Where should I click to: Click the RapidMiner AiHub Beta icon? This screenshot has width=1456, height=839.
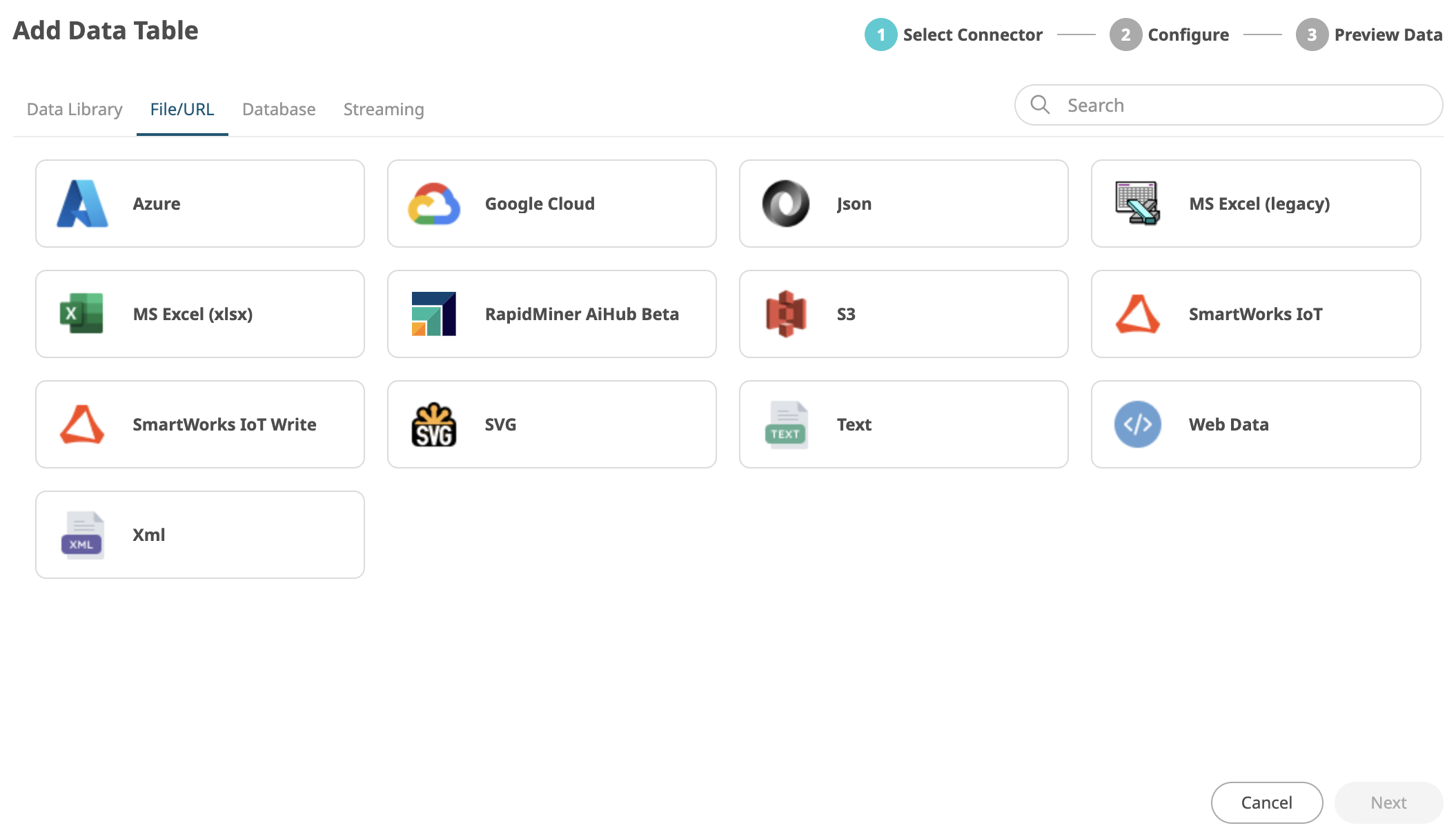pyautogui.click(x=434, y=314)
